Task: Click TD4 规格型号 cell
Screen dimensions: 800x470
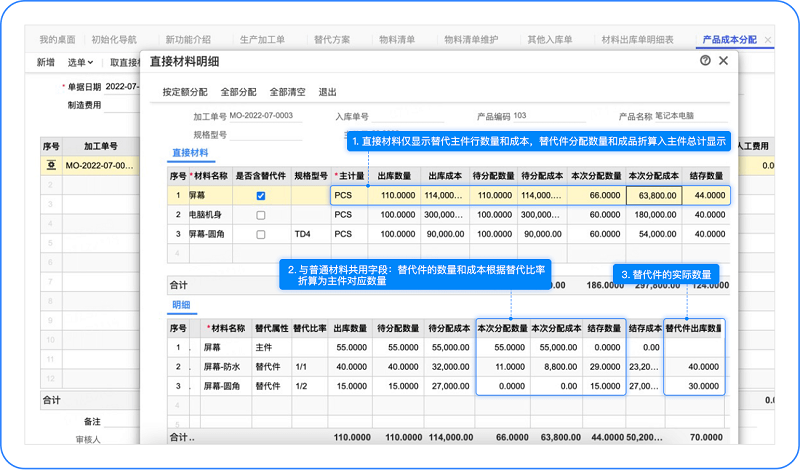Action: 311,234
